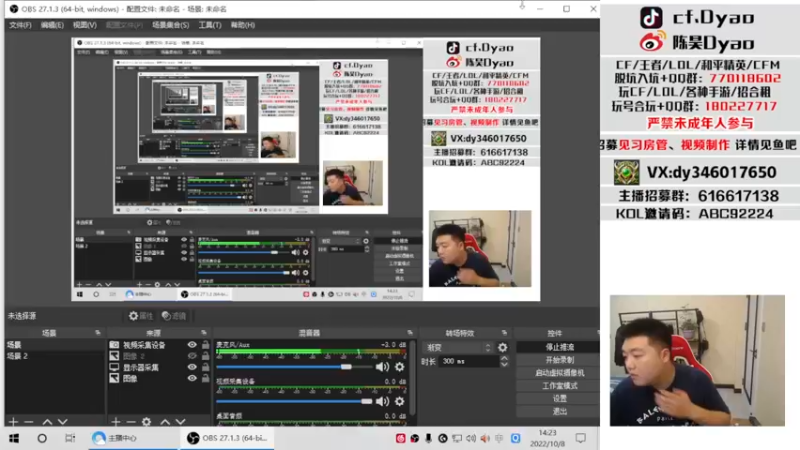This screenshot has height=450, width=800.
Task: Open 麦克风/Aux audio settings gear
Action: click(x=399, y=367)
